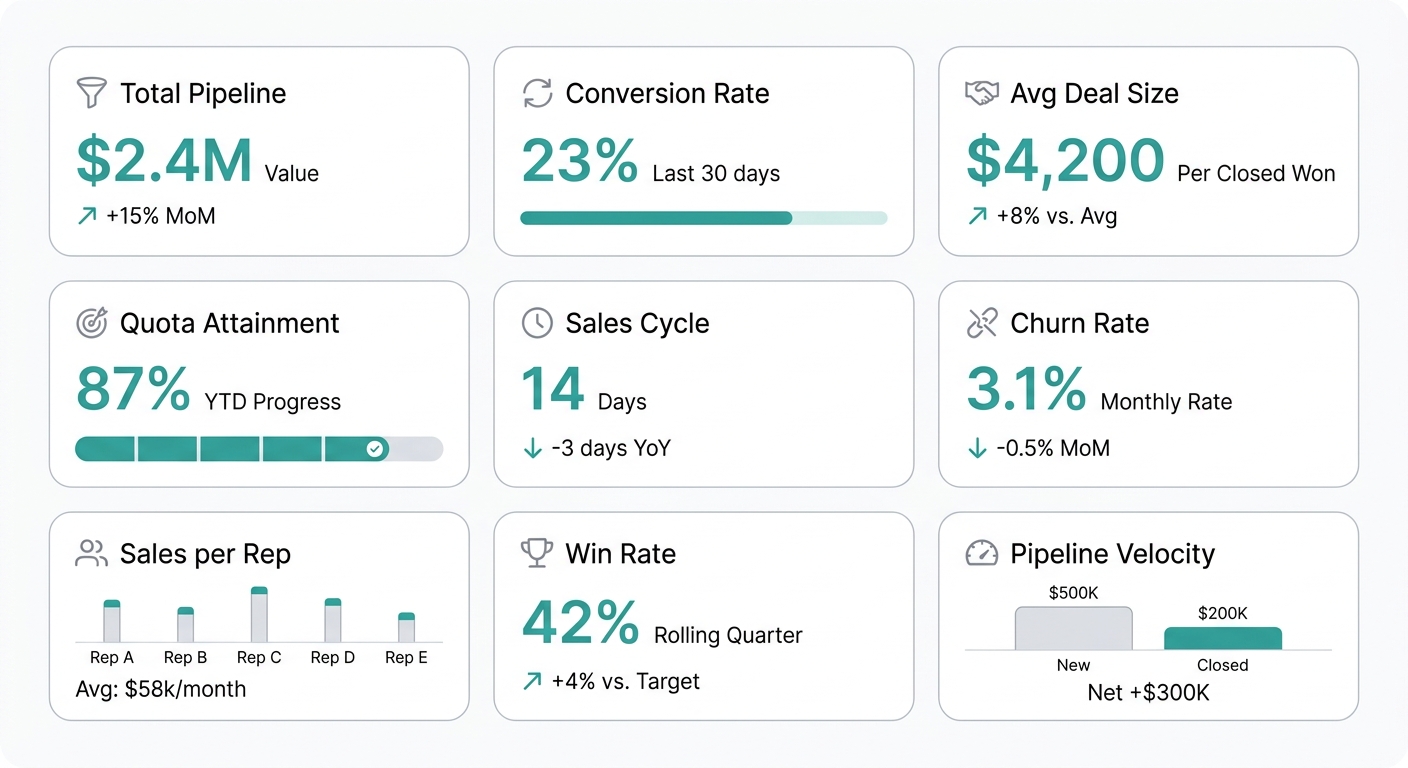Click the funnel icon beside Total Pipeline
This screenshot has height=768, width=1408.
point(91,94)
